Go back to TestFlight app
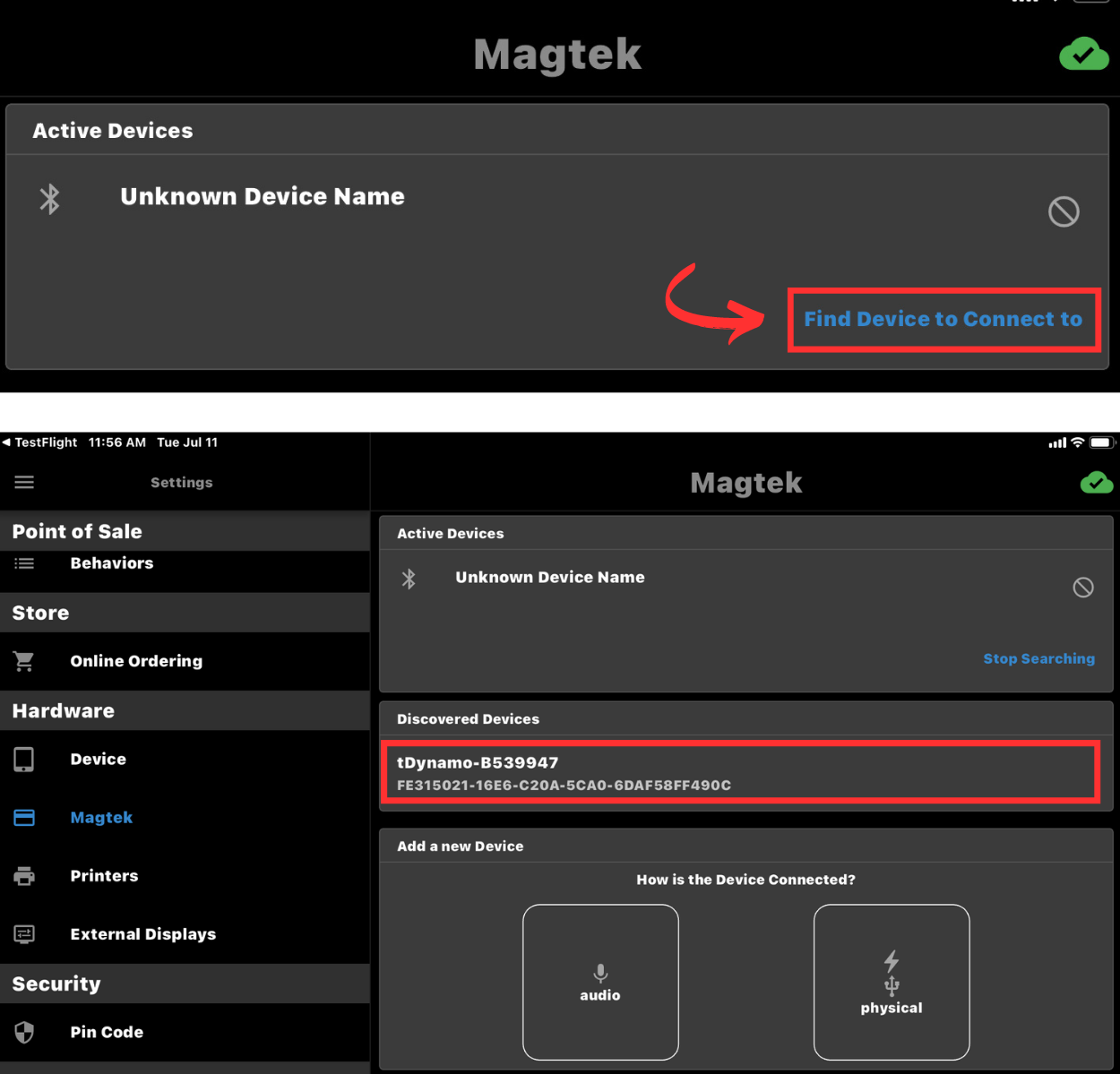1120x1074 pixels. tap(39, 442)
